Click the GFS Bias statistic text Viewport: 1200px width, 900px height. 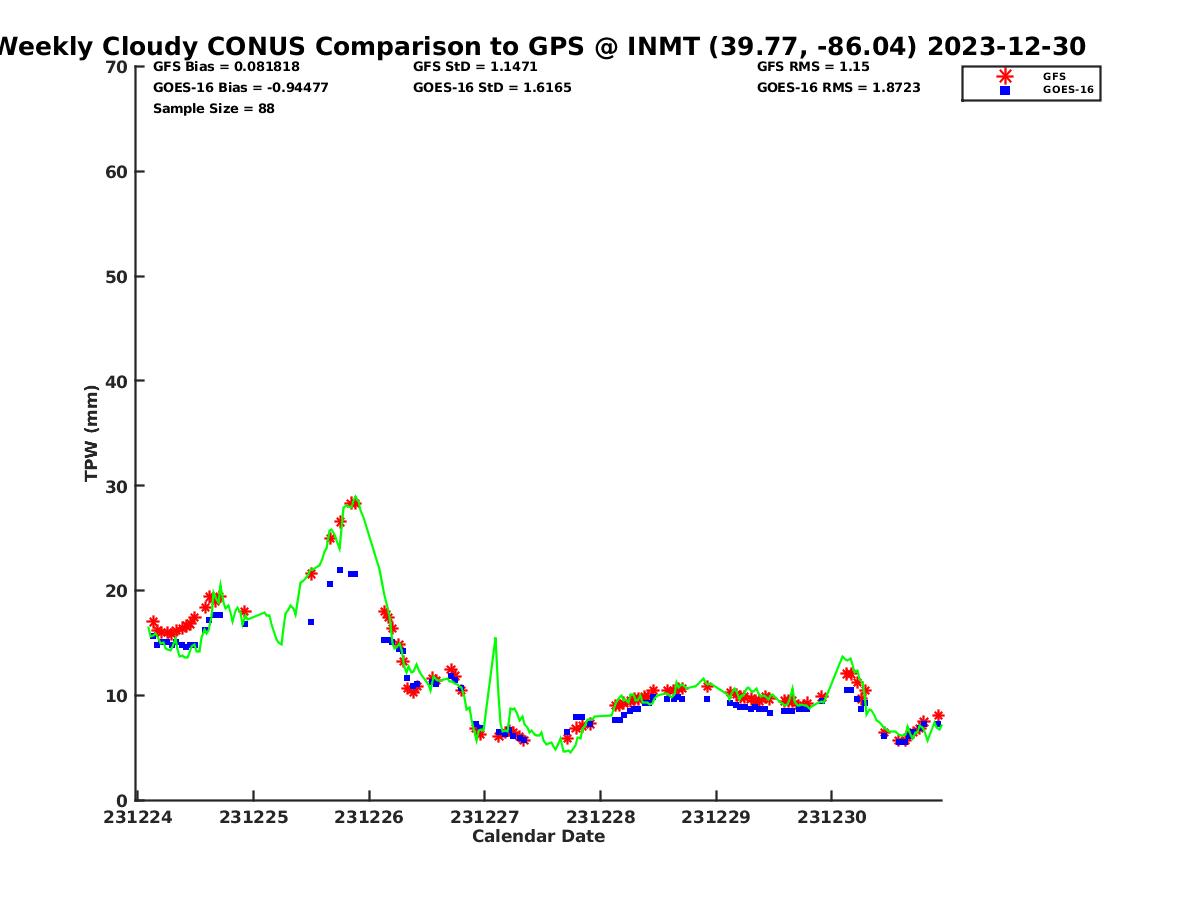point(226,67)
